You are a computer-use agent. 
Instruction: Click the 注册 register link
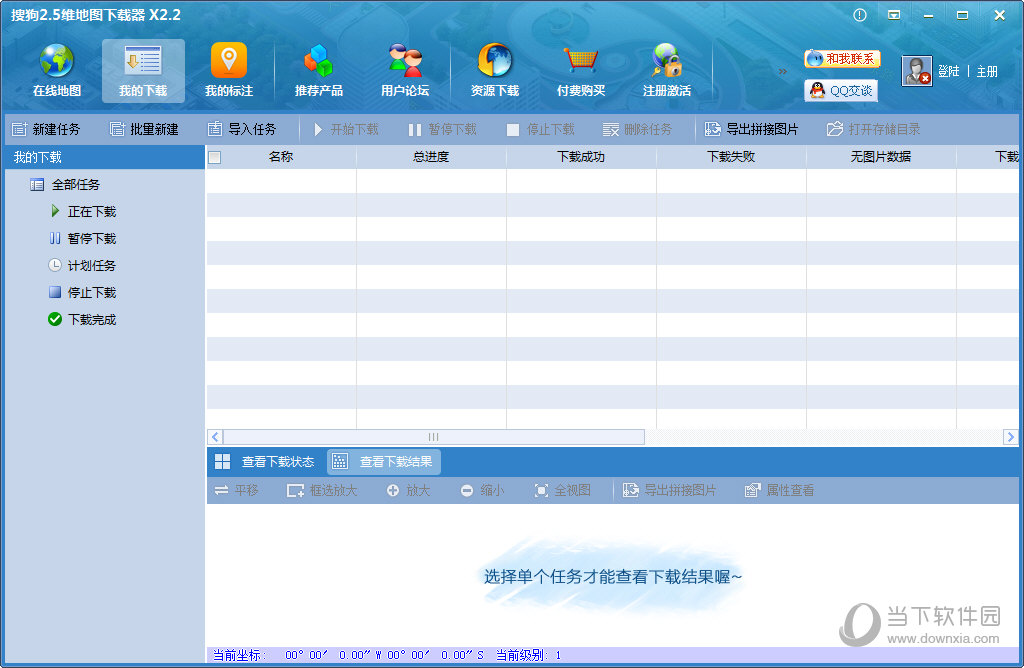tap(987, 71)
